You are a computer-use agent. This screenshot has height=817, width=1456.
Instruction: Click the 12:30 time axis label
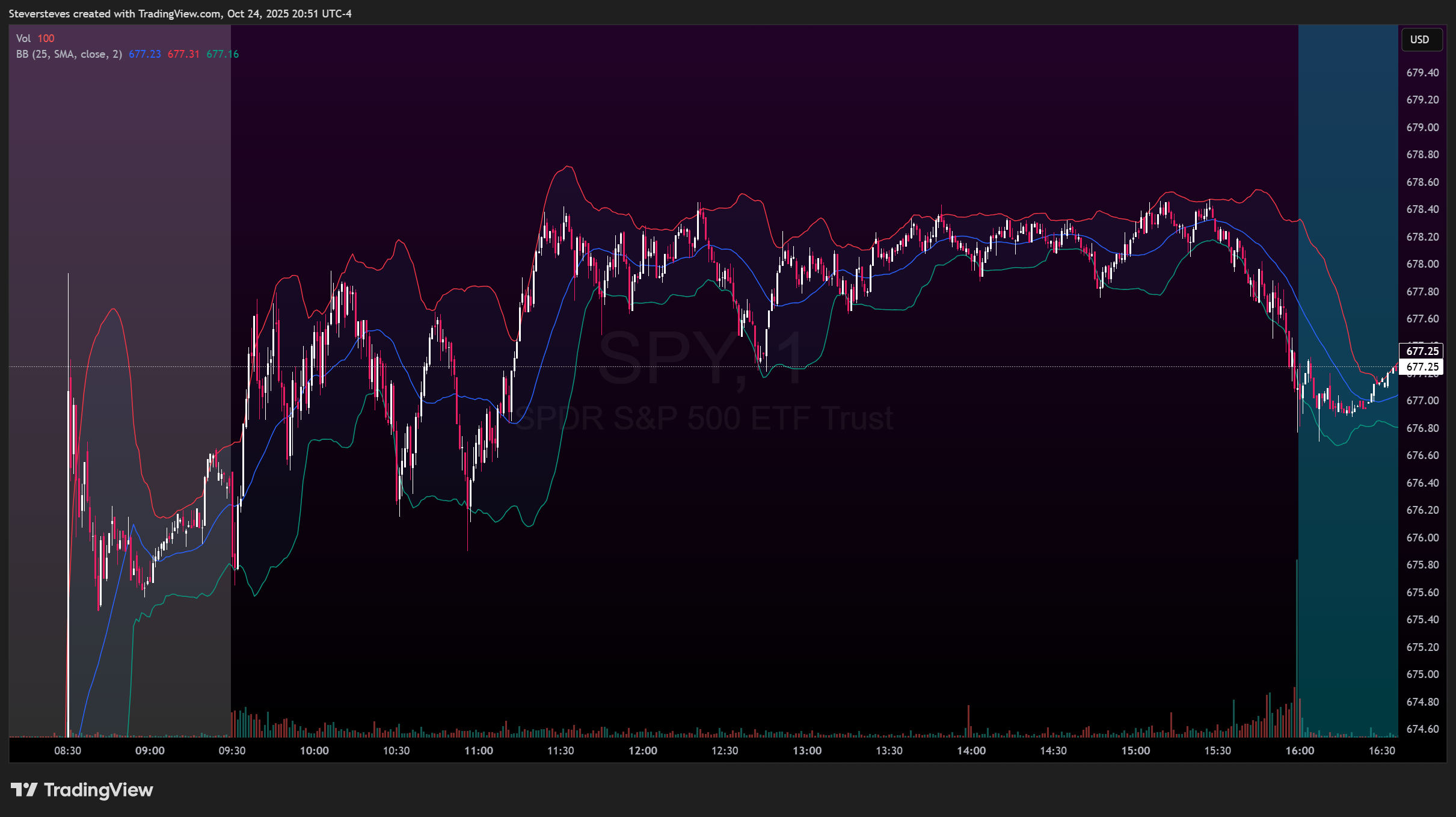(x=725, y=750)
